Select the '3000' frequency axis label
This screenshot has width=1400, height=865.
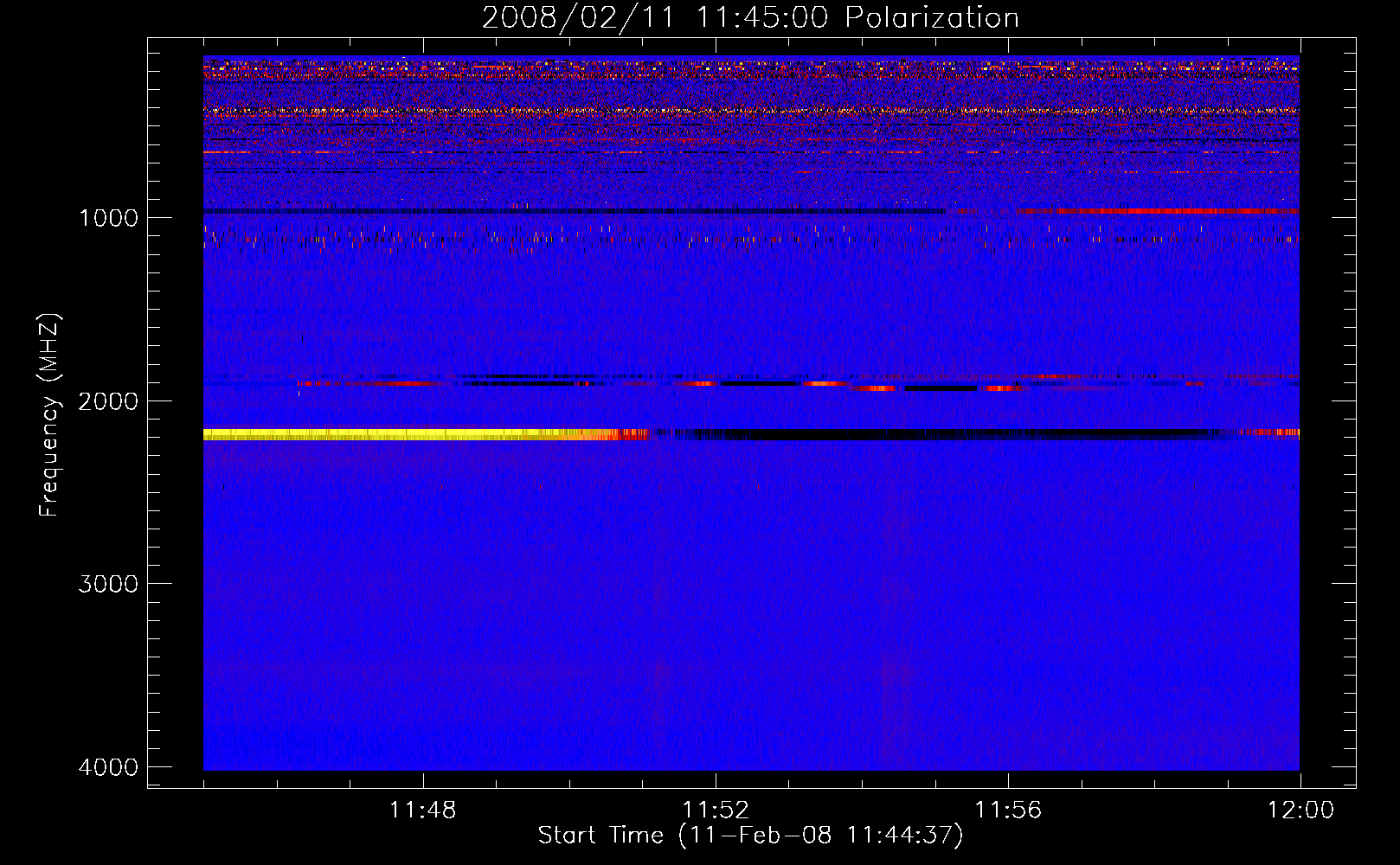pyautogui.click(x=108, y=584)
